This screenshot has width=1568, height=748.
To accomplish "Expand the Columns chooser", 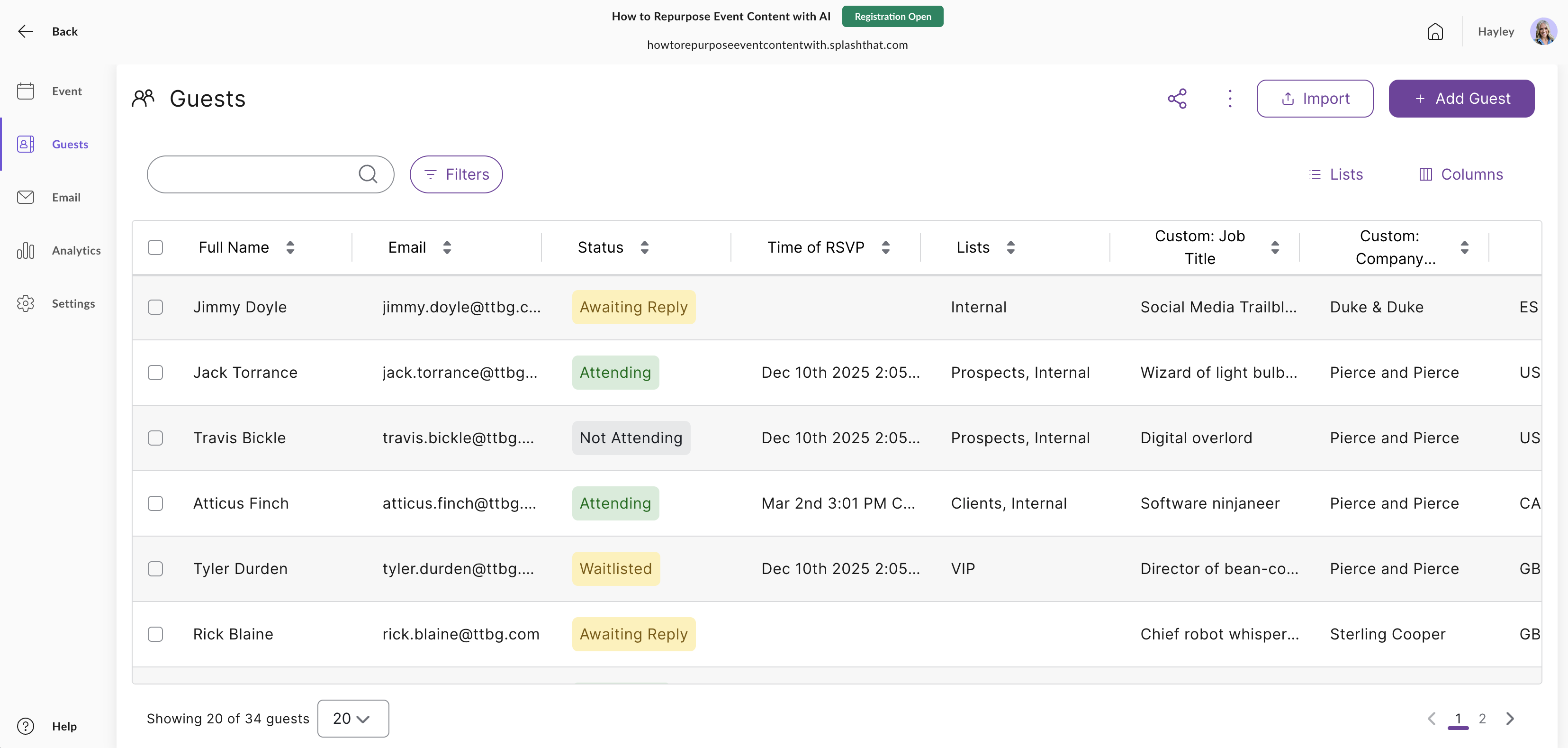I will [x=1461, y=175].
